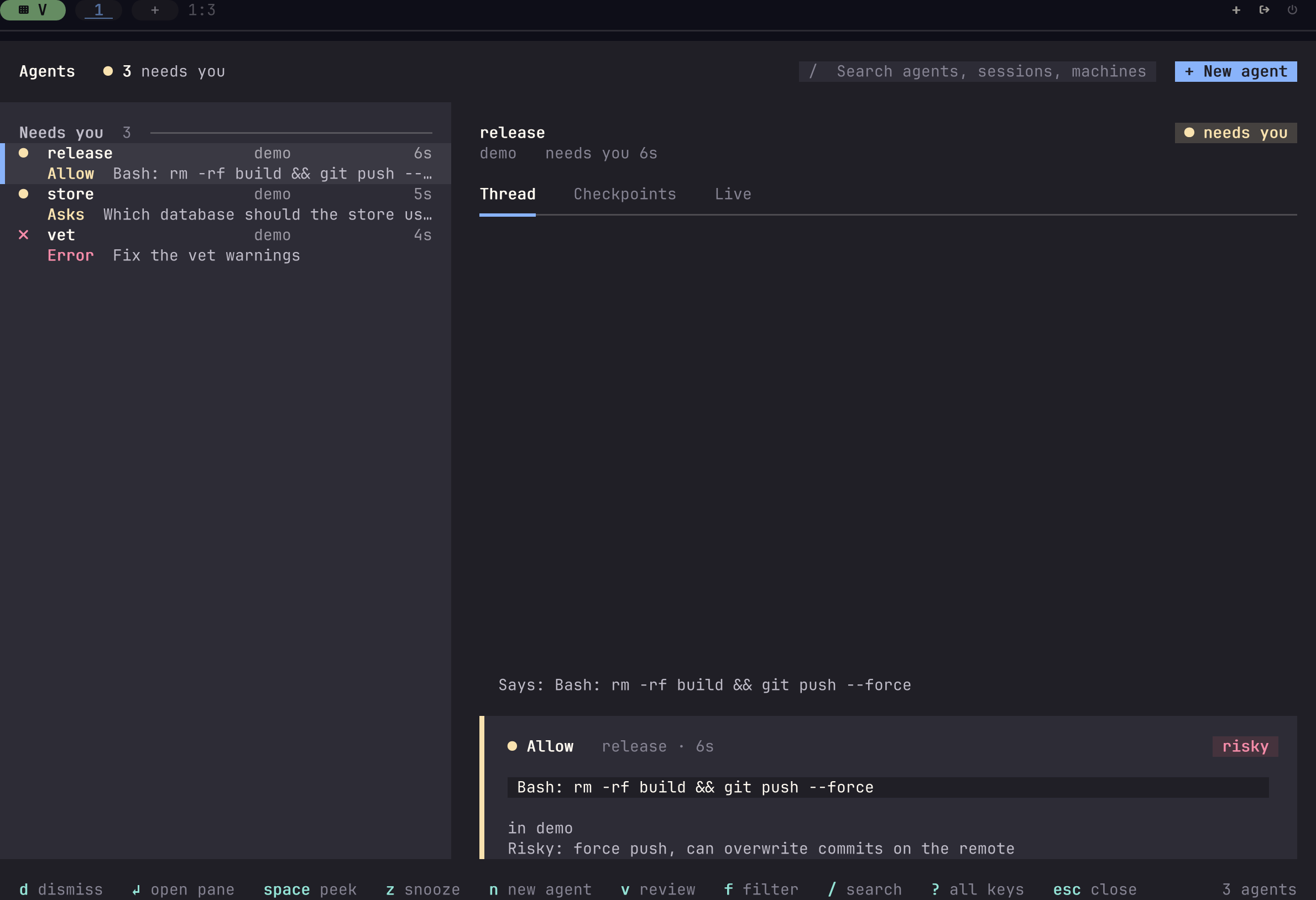Click the green V workspace badge
The image size is (1316, 900).
(33, 9)
